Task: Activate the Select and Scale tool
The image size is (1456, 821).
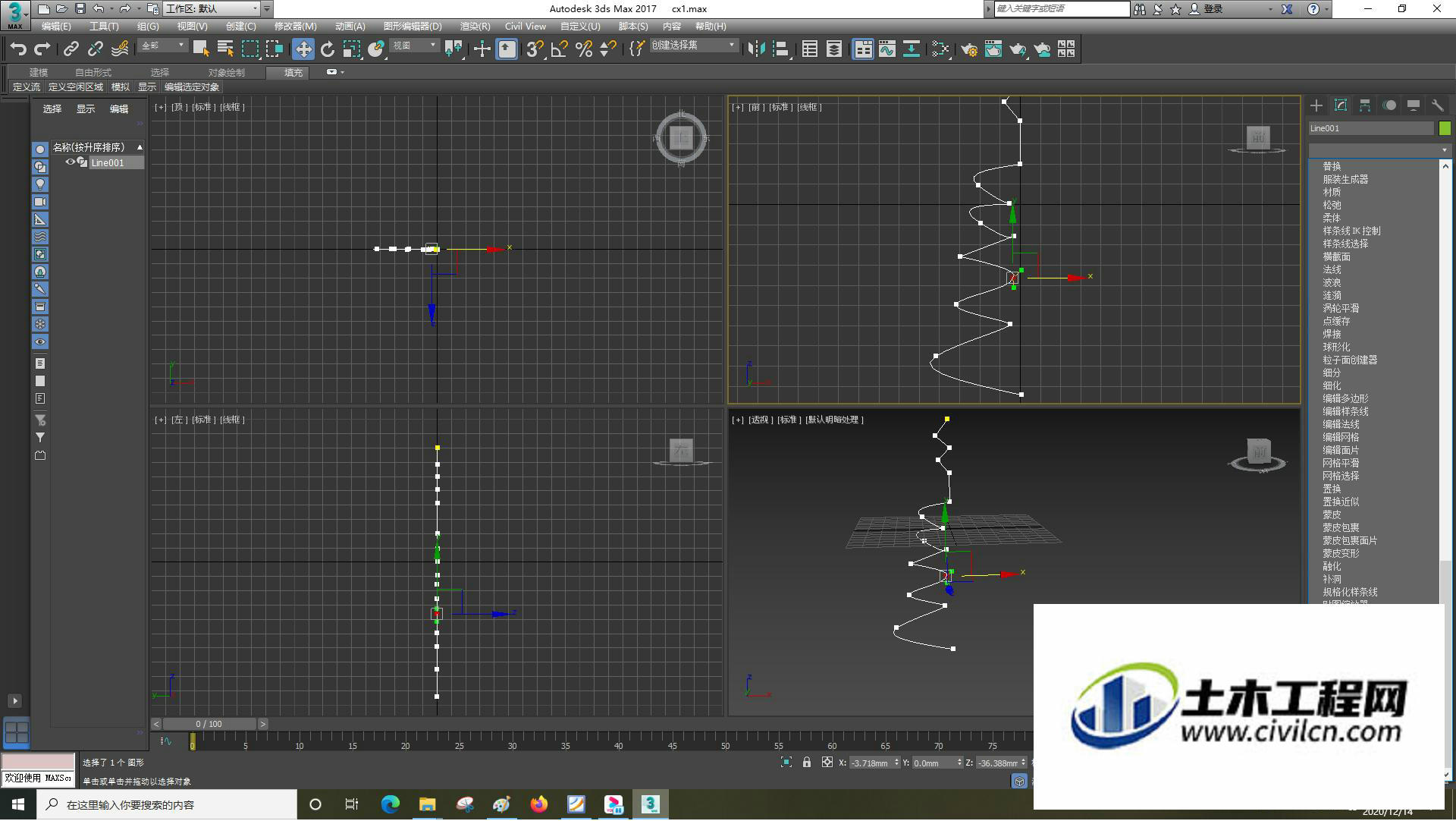Action: tap(352, 49)
